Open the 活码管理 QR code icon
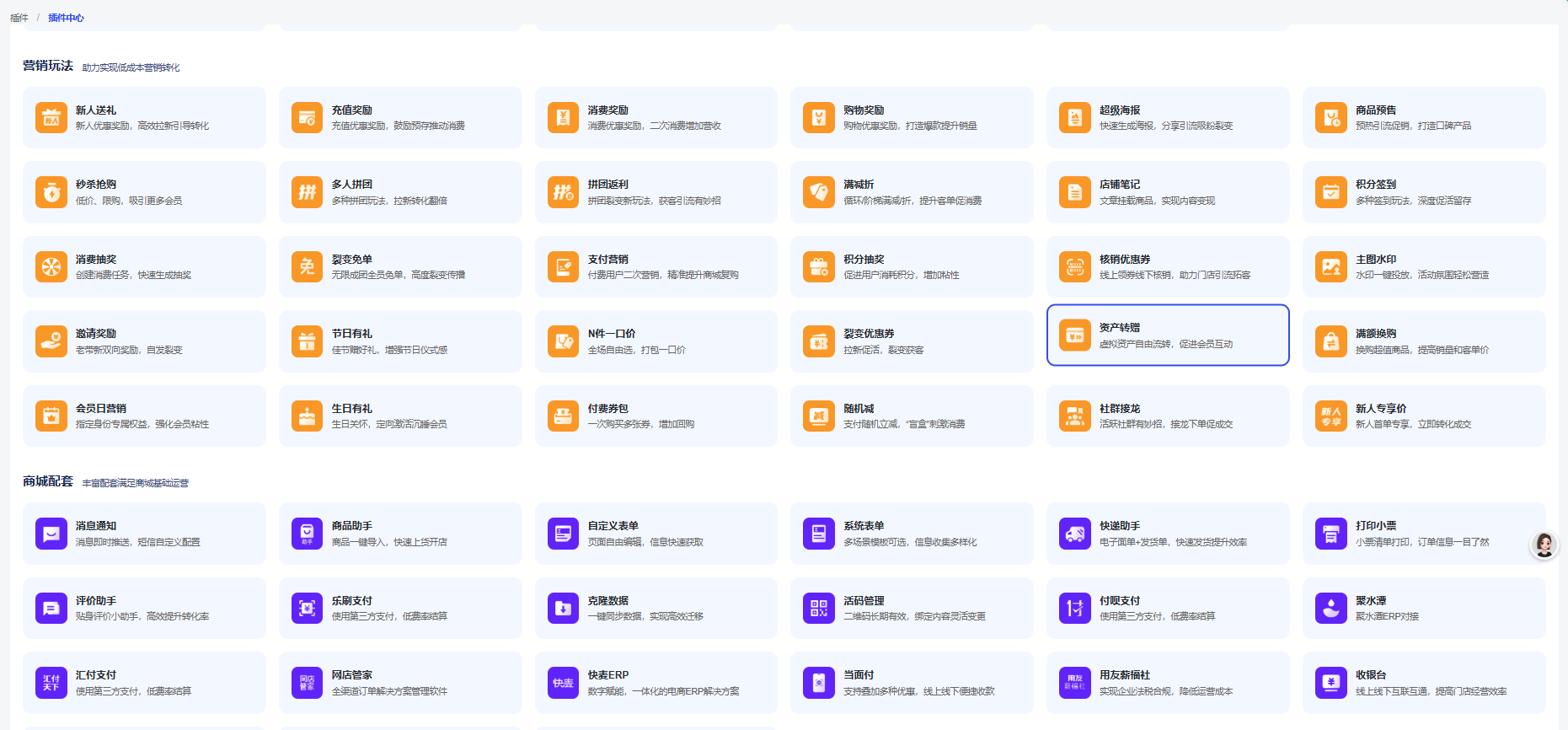This screenshot has width=1568, height=730. [x=819, y=608]
